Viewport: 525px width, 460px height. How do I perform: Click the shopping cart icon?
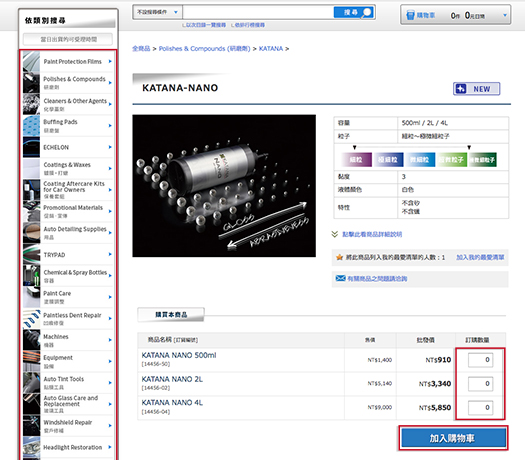(410, 15)
